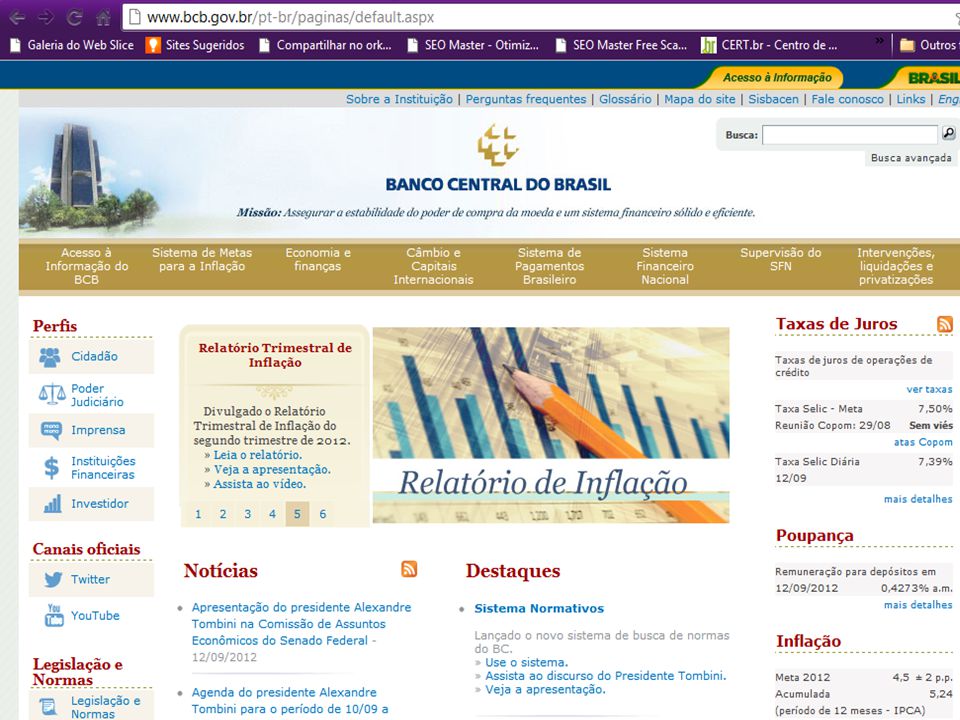
Task: Click Use o sistema link
Action: click(x=527, y=662)
